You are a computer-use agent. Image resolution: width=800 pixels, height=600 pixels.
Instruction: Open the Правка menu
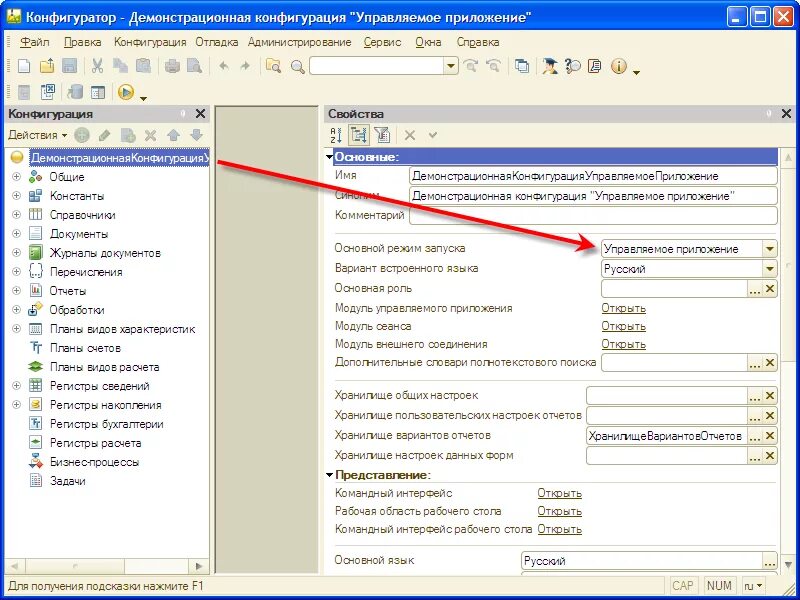tap(82, 42)
